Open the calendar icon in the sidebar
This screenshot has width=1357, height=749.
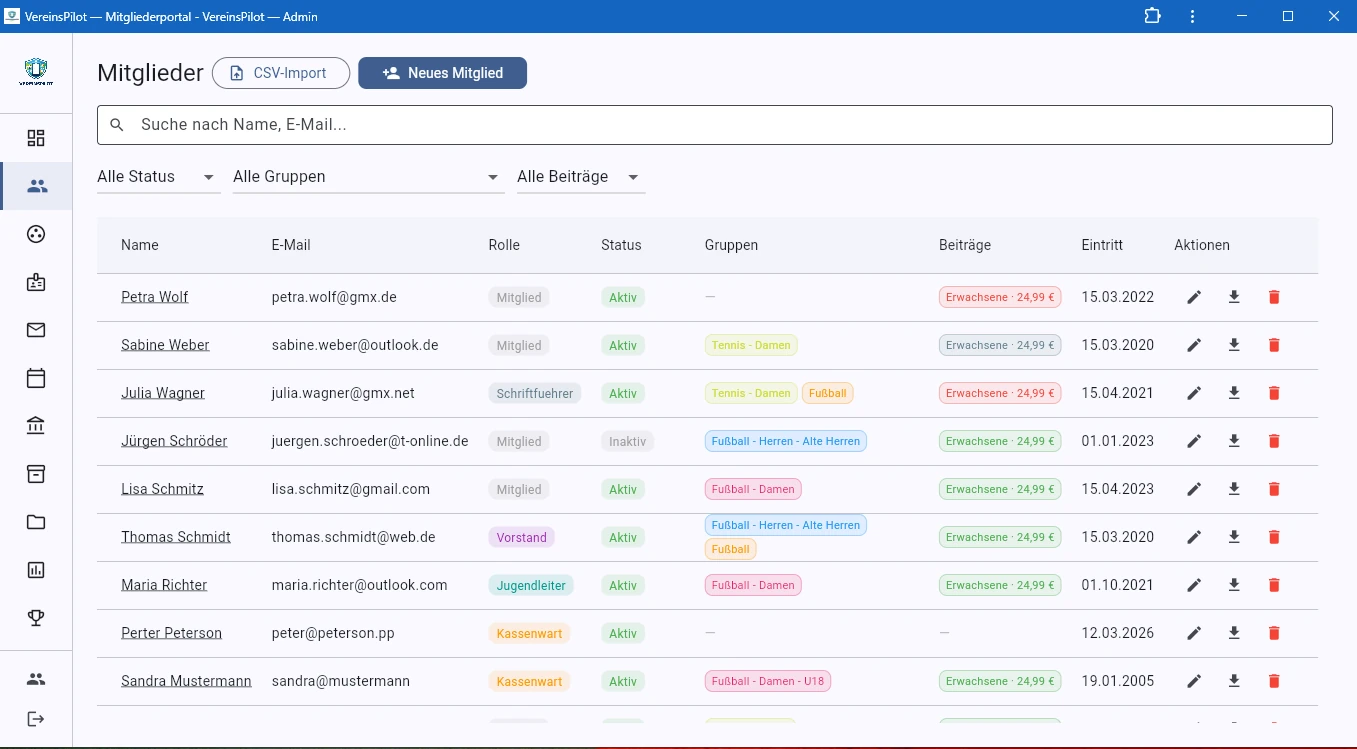point(36,378)
